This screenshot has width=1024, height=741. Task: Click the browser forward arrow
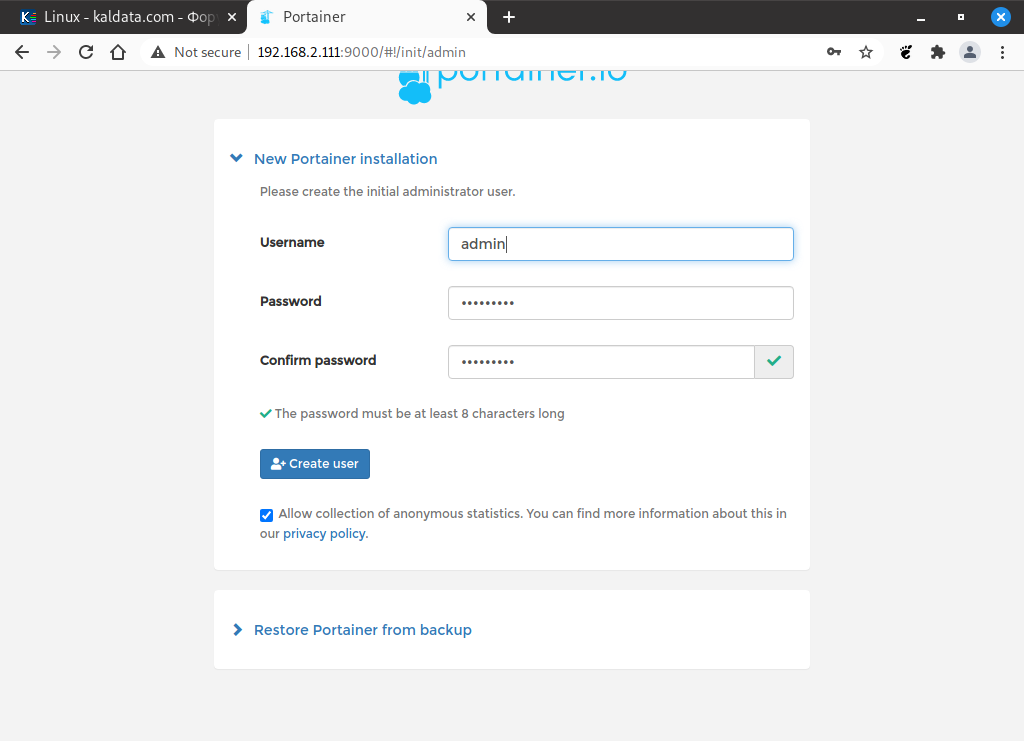[54, 52]
